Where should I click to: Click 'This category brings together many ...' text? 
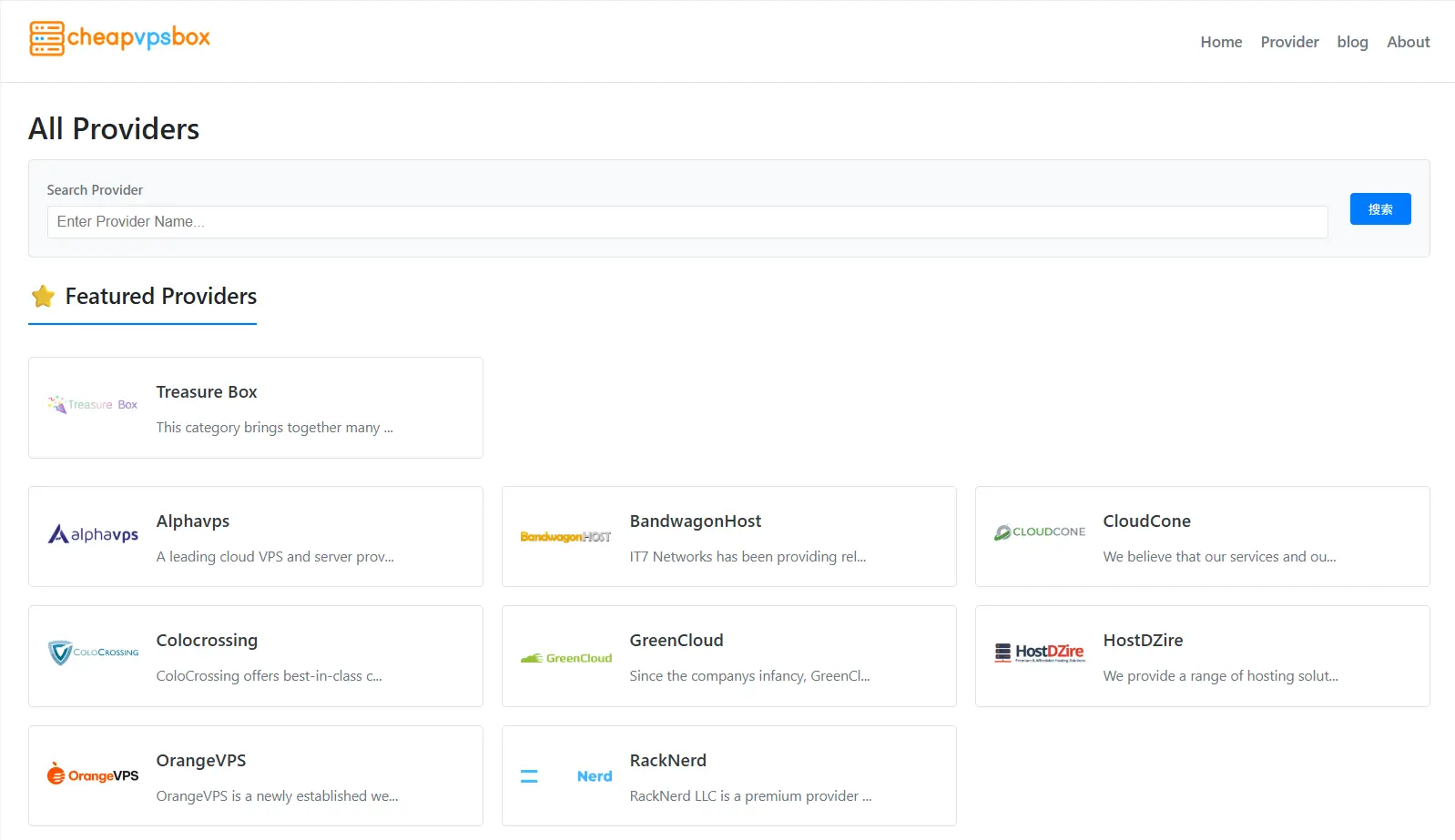[x=275, y=428]
